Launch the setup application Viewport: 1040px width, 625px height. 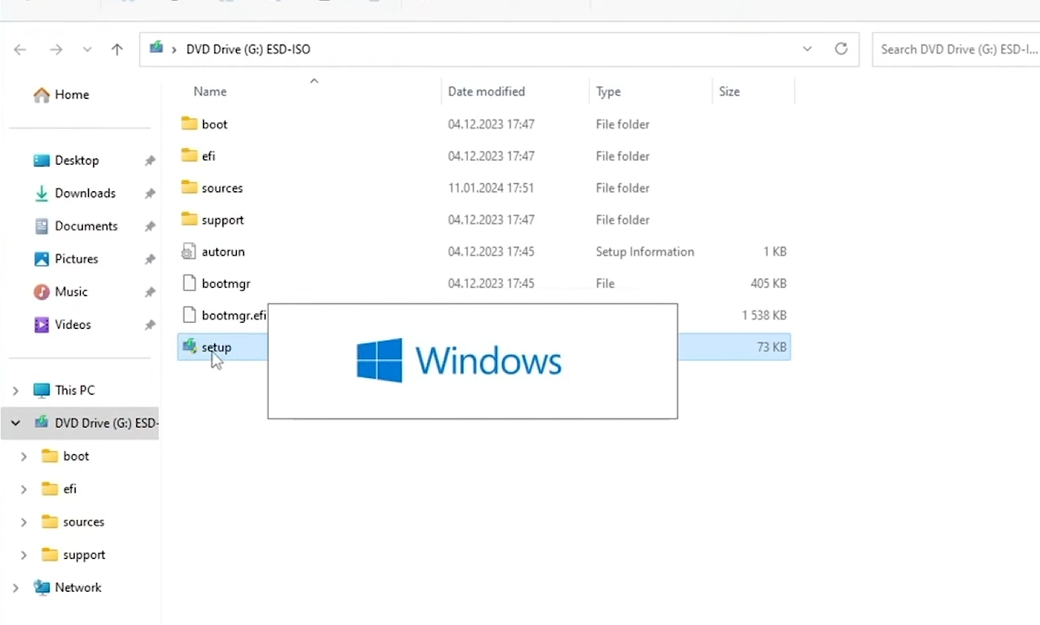pos(217,346)
